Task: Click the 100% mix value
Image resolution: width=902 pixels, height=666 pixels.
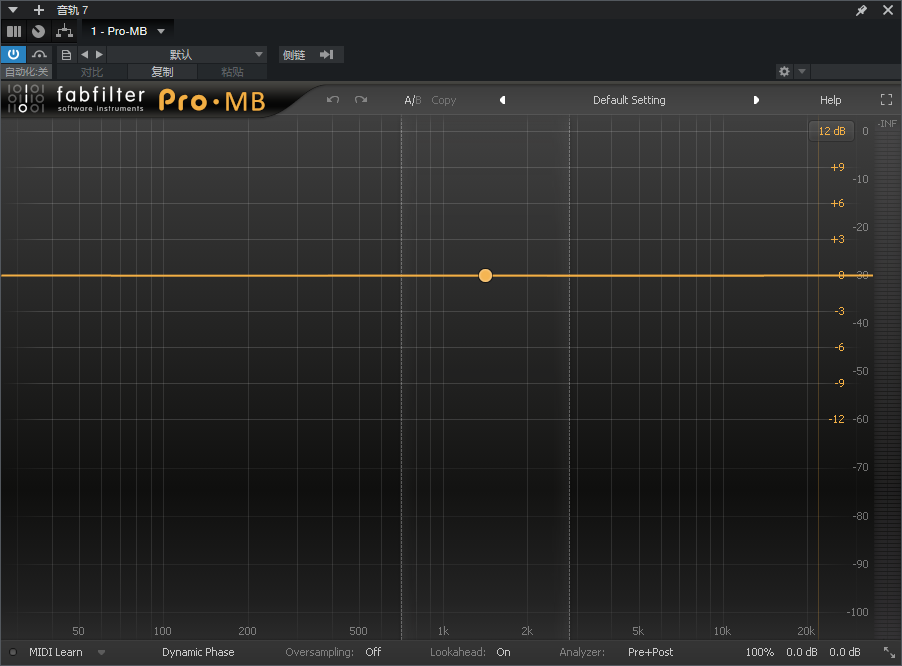Action: pyautogui.click(x=759, y=652)
